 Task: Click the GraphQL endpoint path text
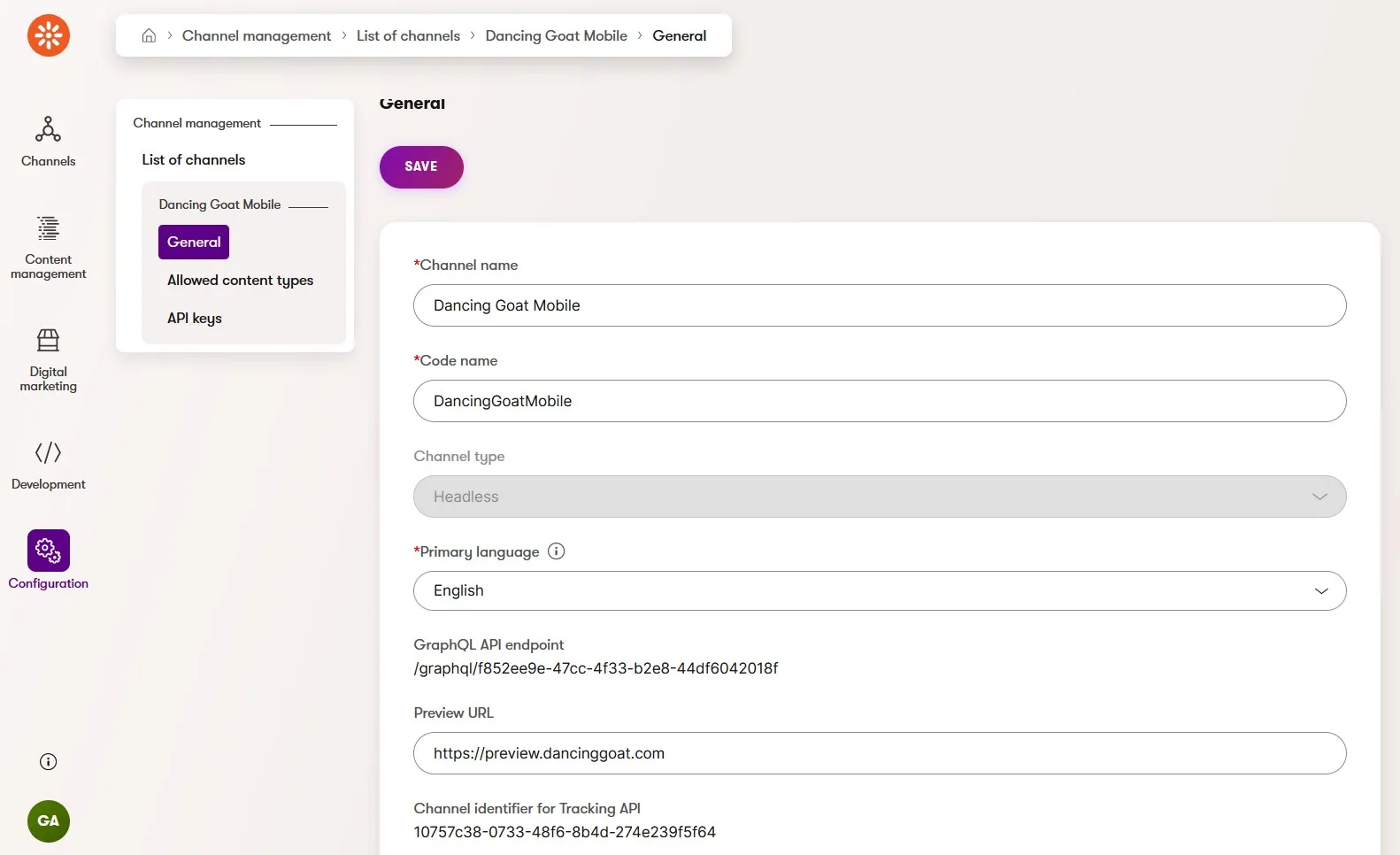[x=596, y=668]
